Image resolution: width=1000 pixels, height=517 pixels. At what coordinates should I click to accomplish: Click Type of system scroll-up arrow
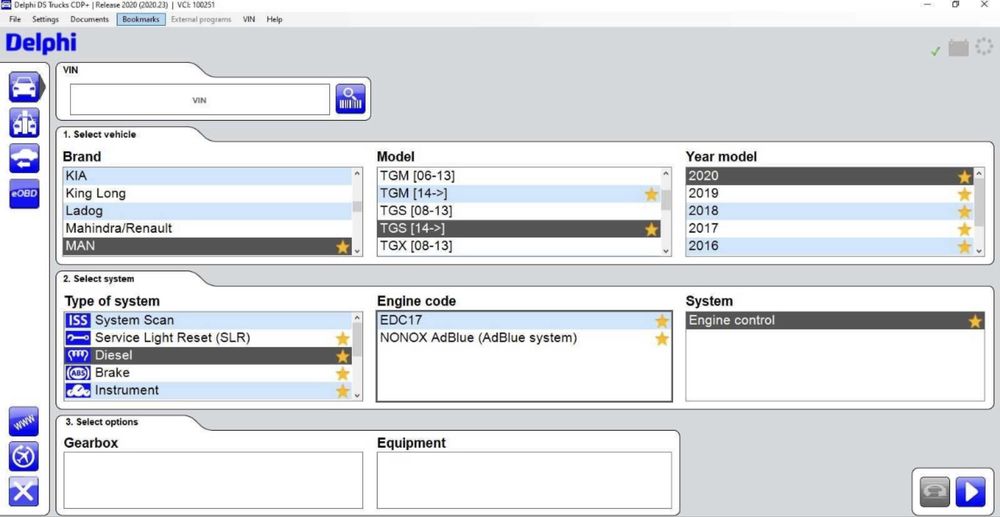[x=357, y=318]
